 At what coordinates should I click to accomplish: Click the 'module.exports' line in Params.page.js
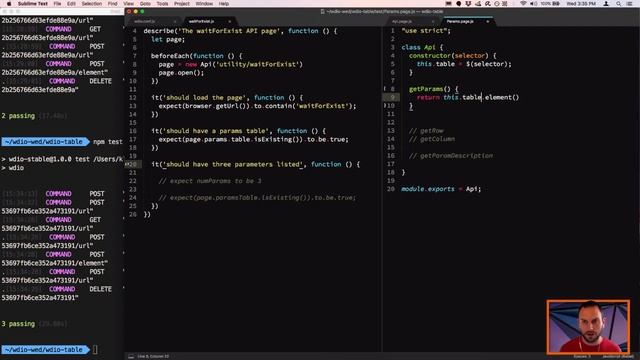point(441,189)
